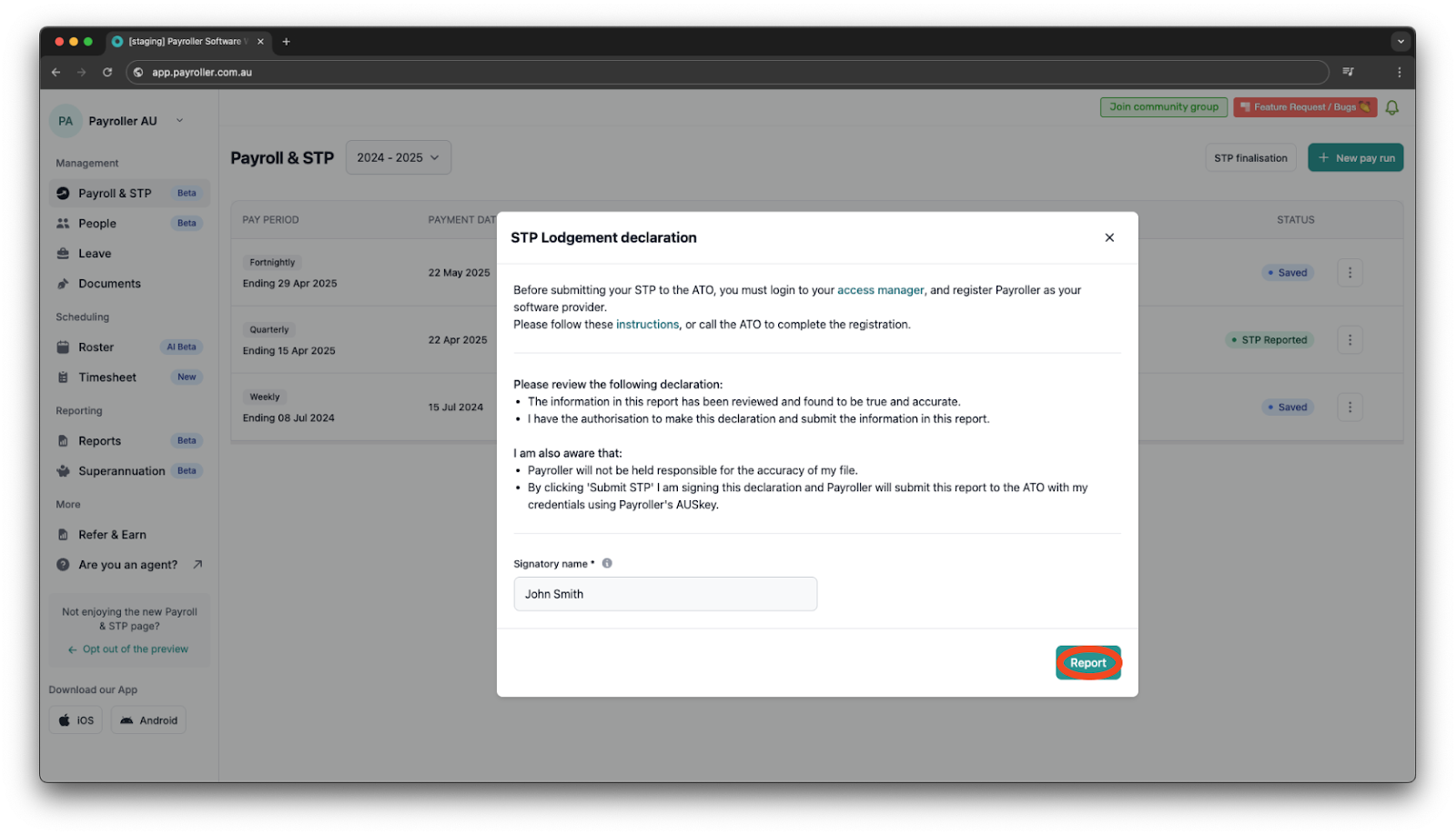Open People in the sidebar
Screen dimensions: 1456x835
[x=97, y=224]
